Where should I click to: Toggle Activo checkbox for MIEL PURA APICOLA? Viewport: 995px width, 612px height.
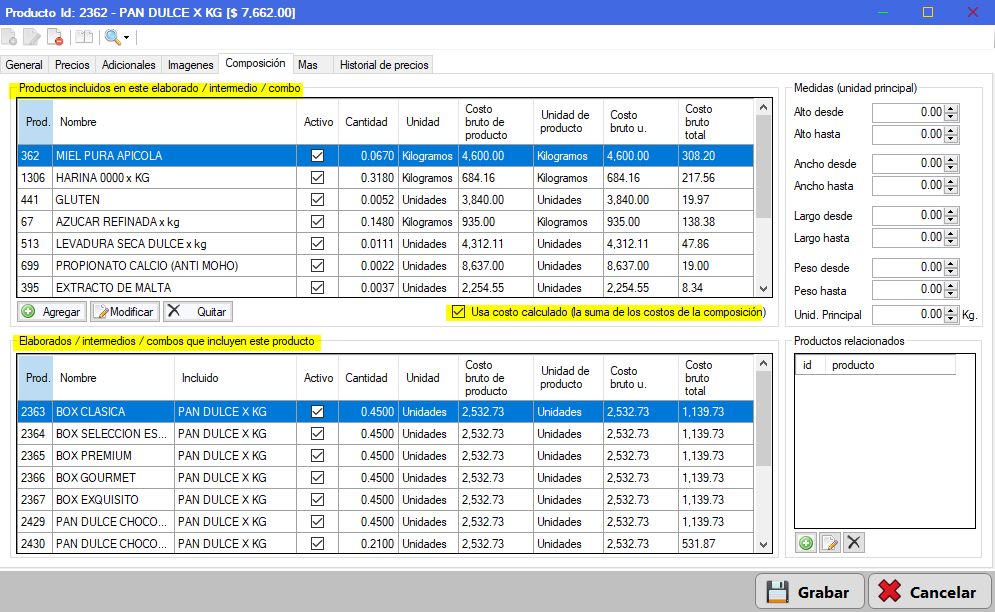317,156
